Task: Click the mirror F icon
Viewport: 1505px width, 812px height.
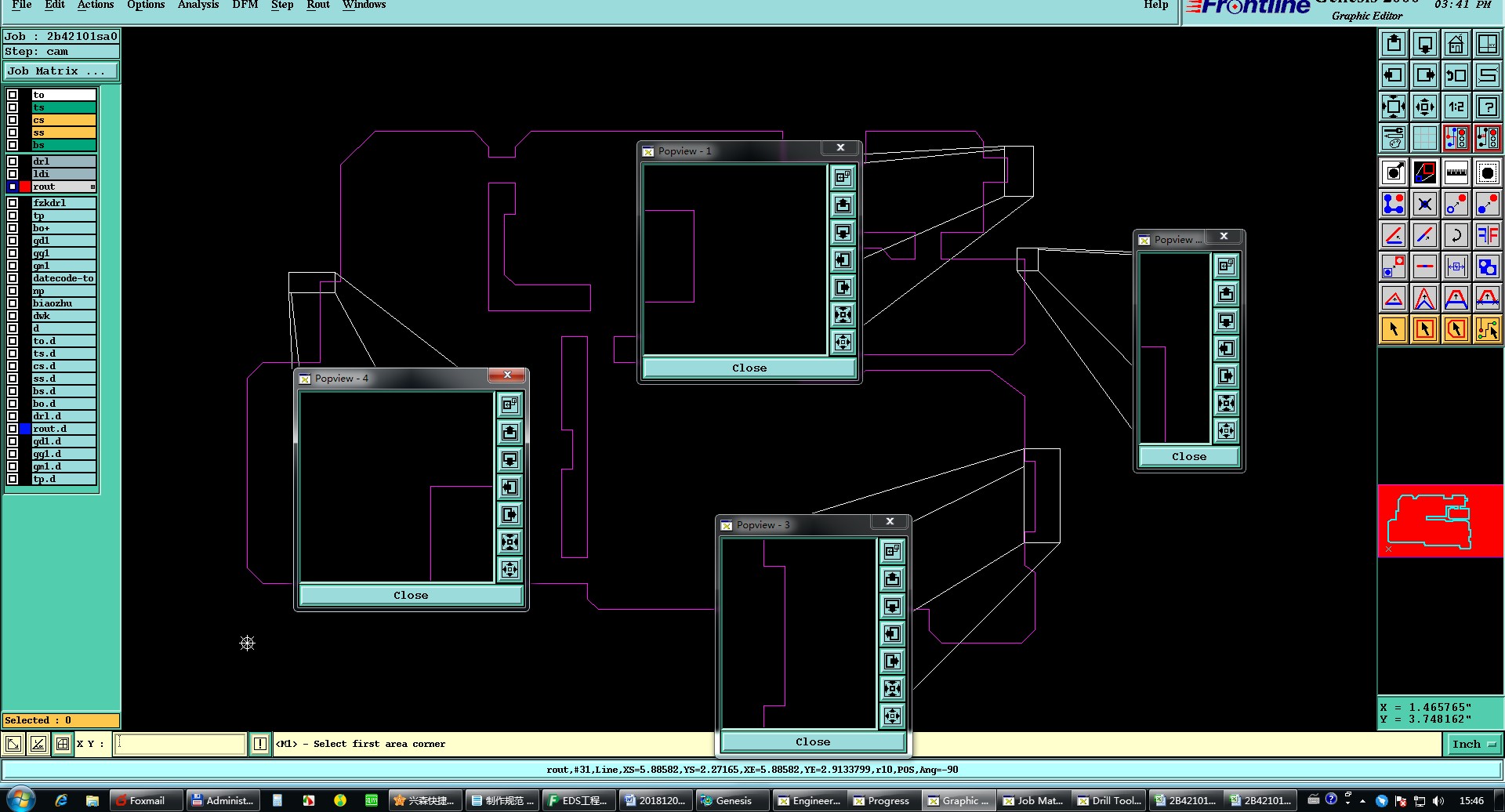Action: 1488,235
